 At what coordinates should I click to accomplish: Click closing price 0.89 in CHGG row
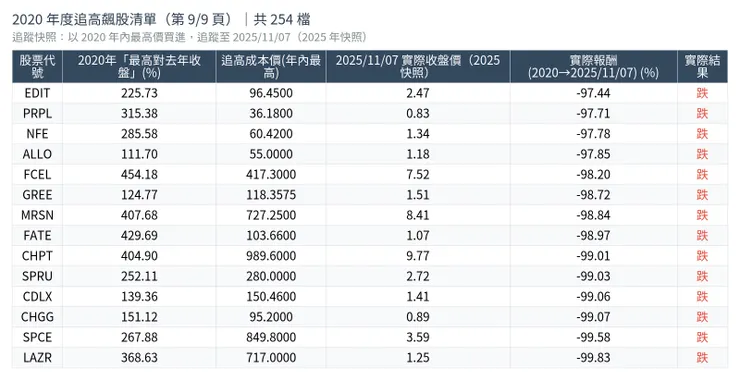click(418, 317)
